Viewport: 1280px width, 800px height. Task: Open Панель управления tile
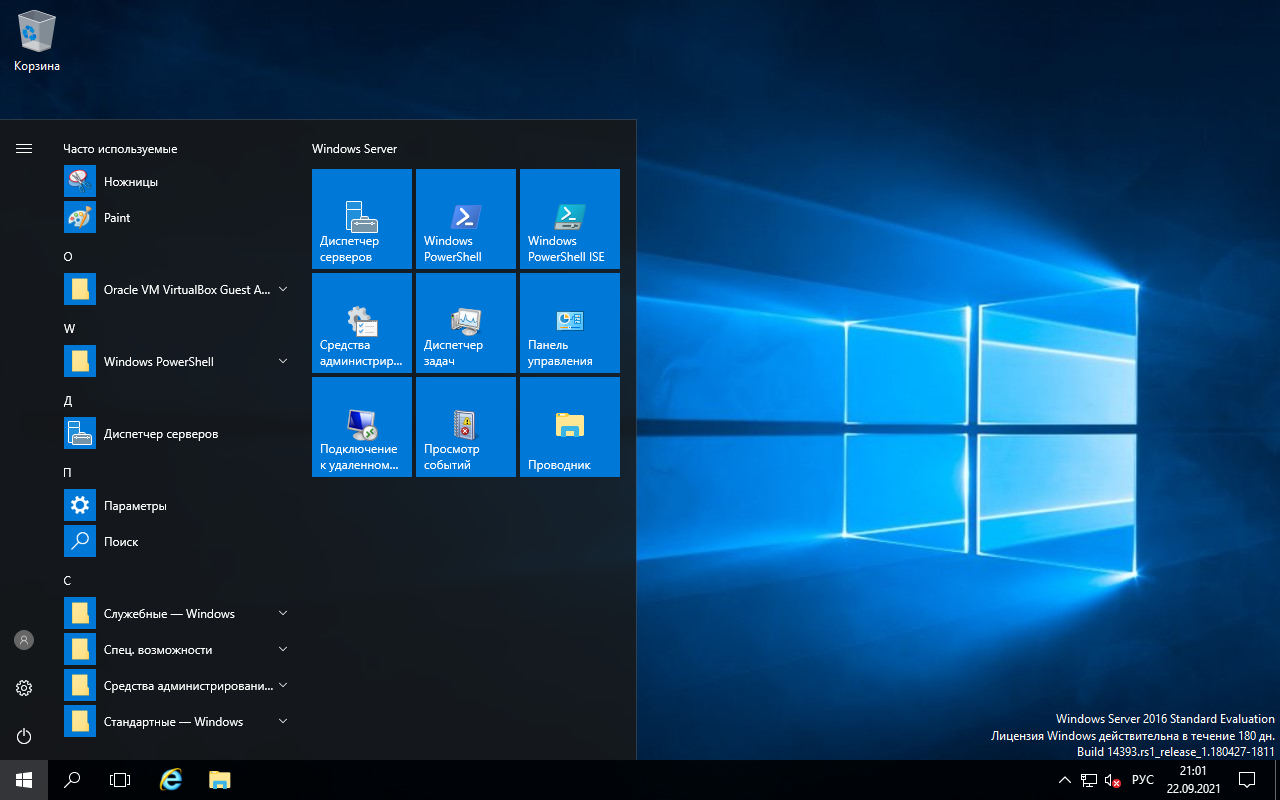[569, 322]
